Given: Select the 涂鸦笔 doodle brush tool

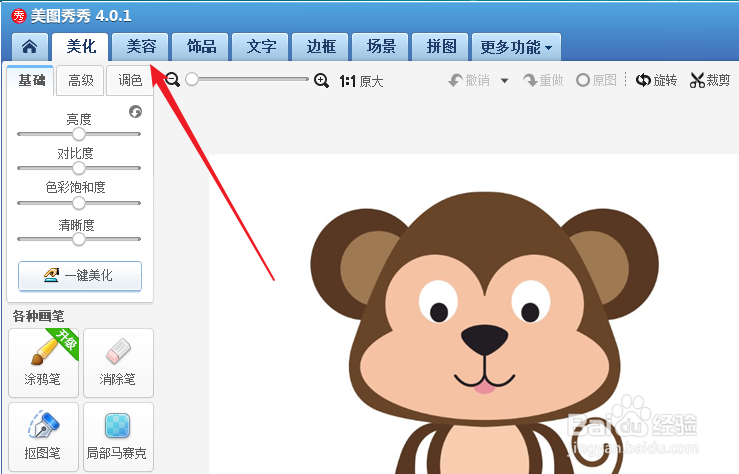Looking at the screenshot, I should (43, 363).
